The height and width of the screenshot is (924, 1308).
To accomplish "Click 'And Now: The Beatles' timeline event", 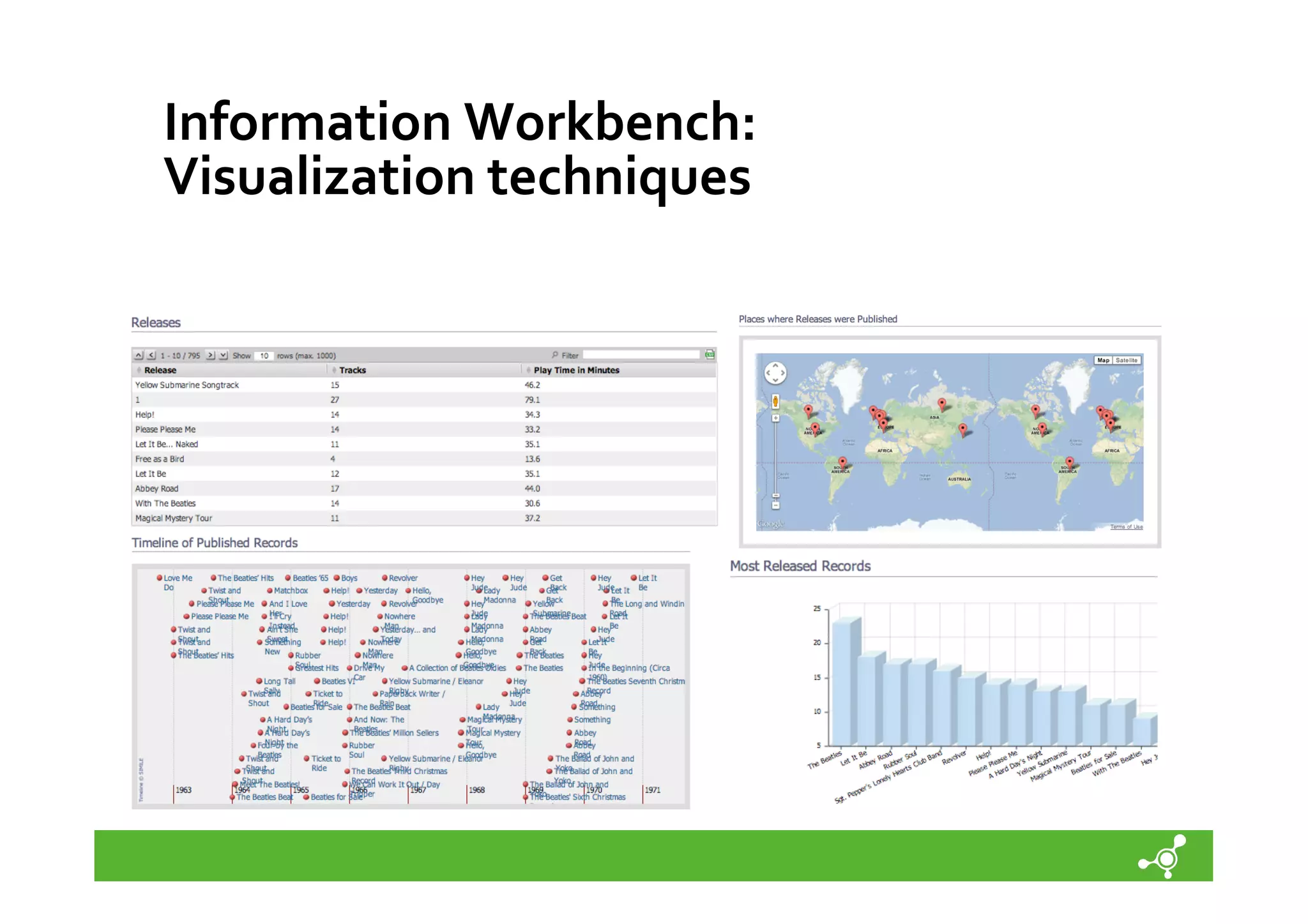I will coord(376,723).
